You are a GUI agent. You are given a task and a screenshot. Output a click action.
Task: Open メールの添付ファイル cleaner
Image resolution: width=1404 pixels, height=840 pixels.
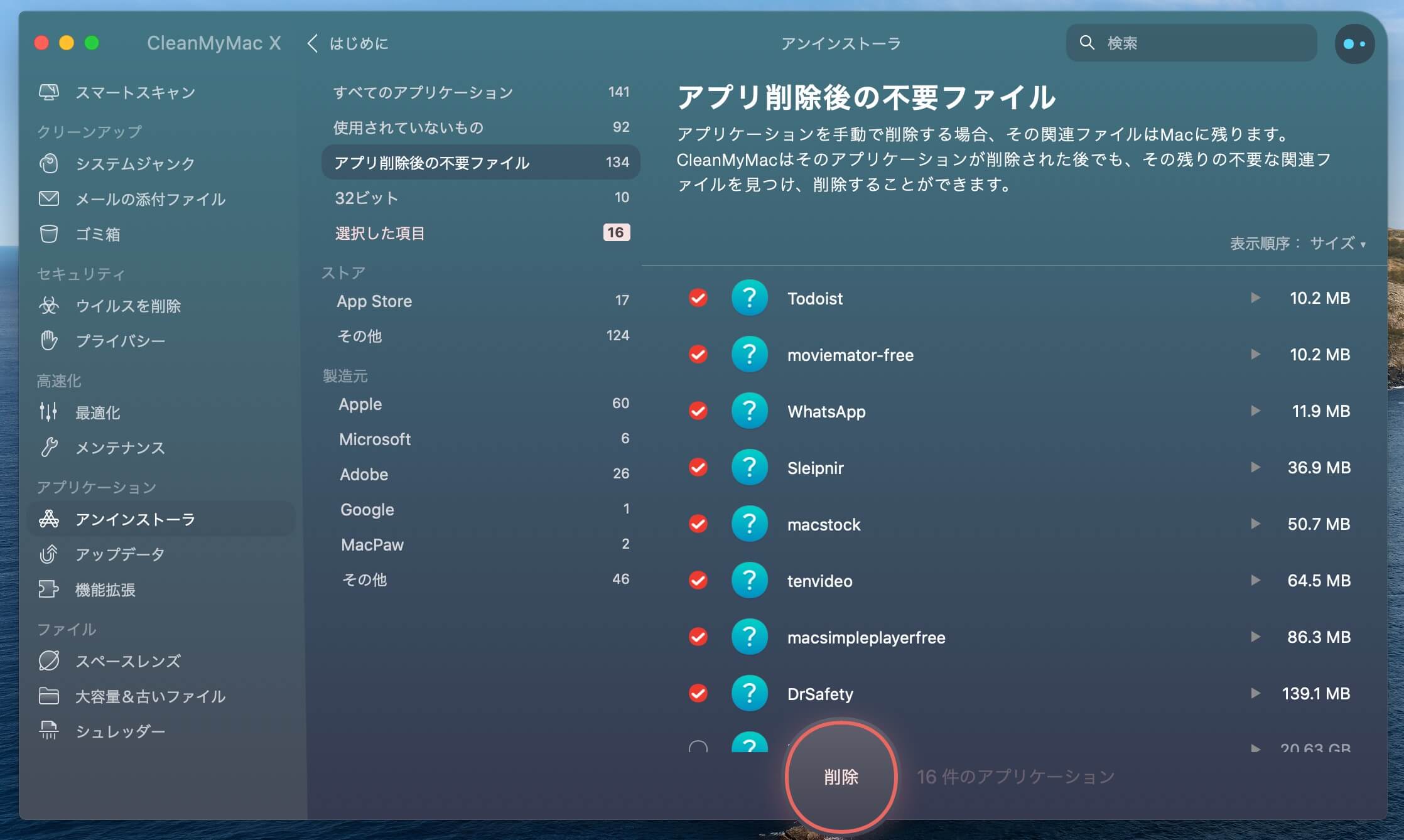tap(149, 199)
